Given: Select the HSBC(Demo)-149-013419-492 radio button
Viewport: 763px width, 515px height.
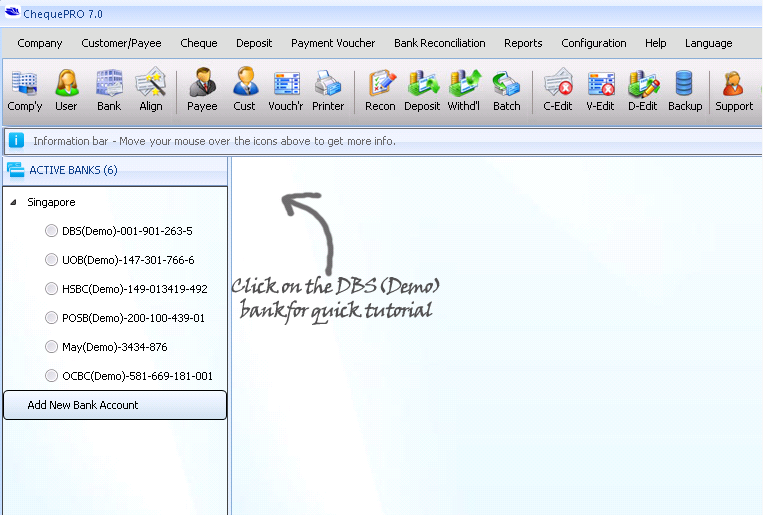Looking at the screenshot, I should click(x=51, y=289).
